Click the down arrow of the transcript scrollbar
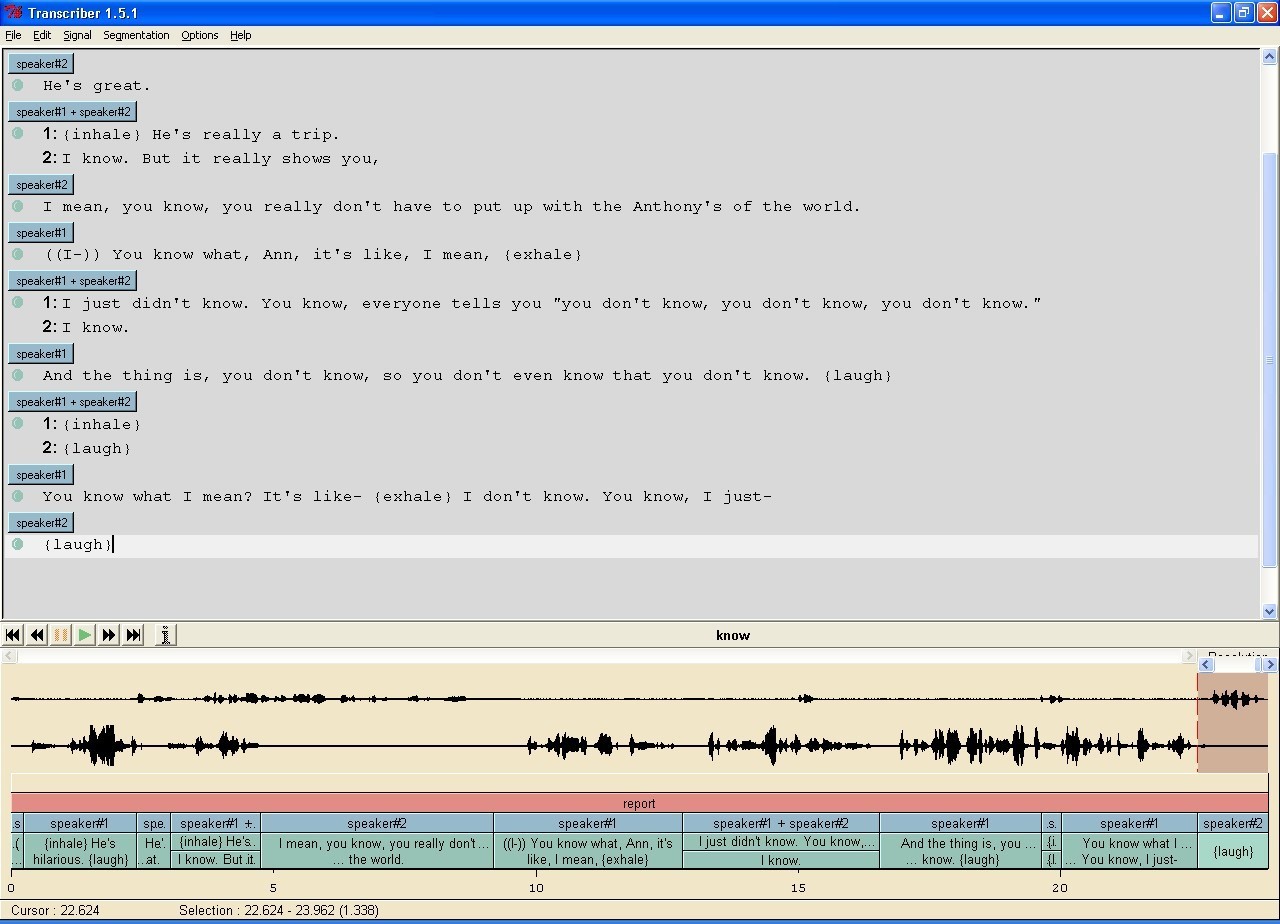 click(1270, 611)
